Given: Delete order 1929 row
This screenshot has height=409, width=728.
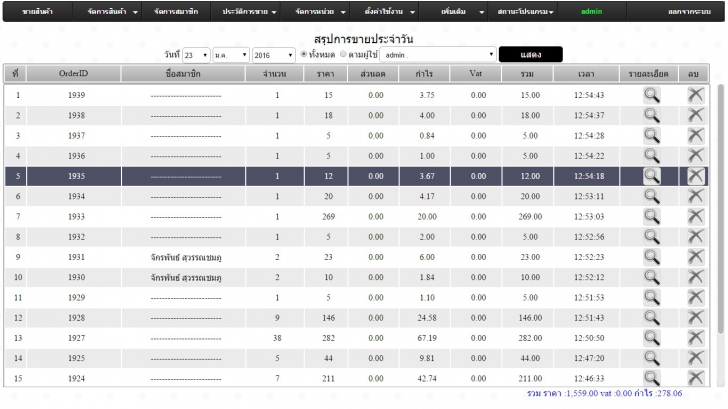Looking at the screenshot, I should [696, 298].
